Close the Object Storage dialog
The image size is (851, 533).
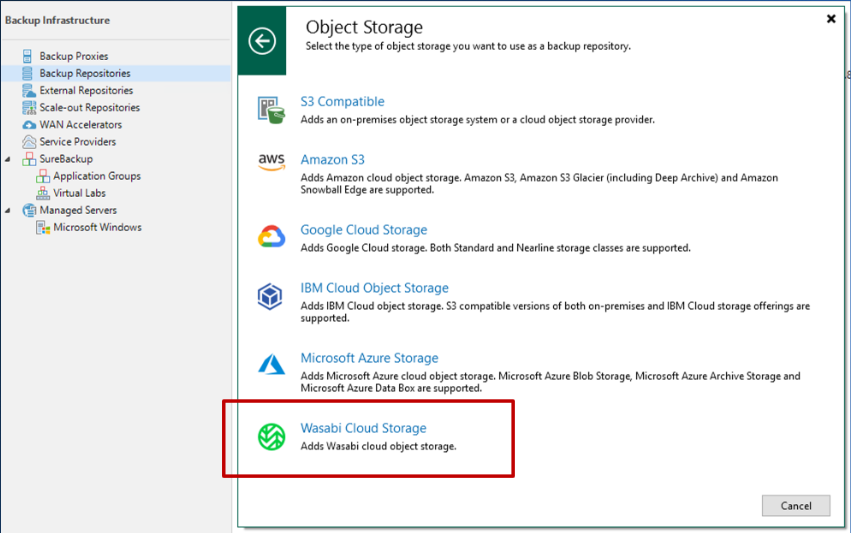point(831,18)
